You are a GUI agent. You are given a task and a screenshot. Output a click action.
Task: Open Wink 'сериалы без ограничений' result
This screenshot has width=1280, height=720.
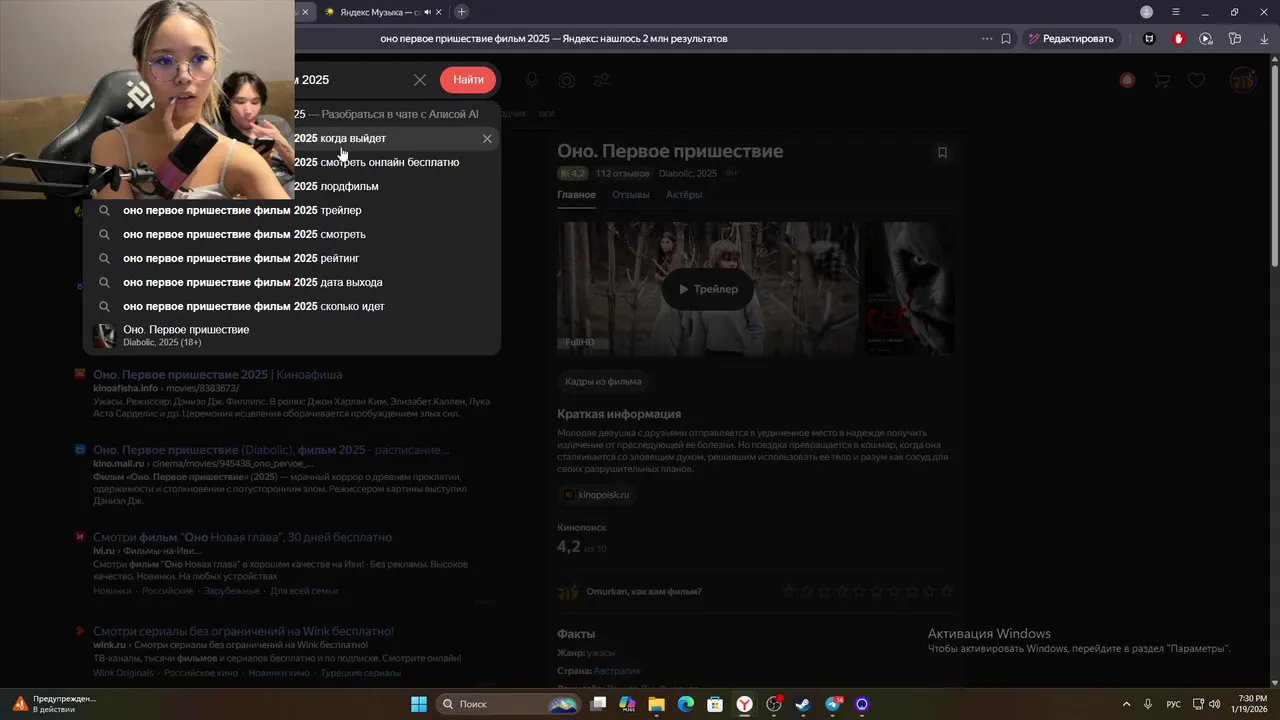[x=243, y=631]
